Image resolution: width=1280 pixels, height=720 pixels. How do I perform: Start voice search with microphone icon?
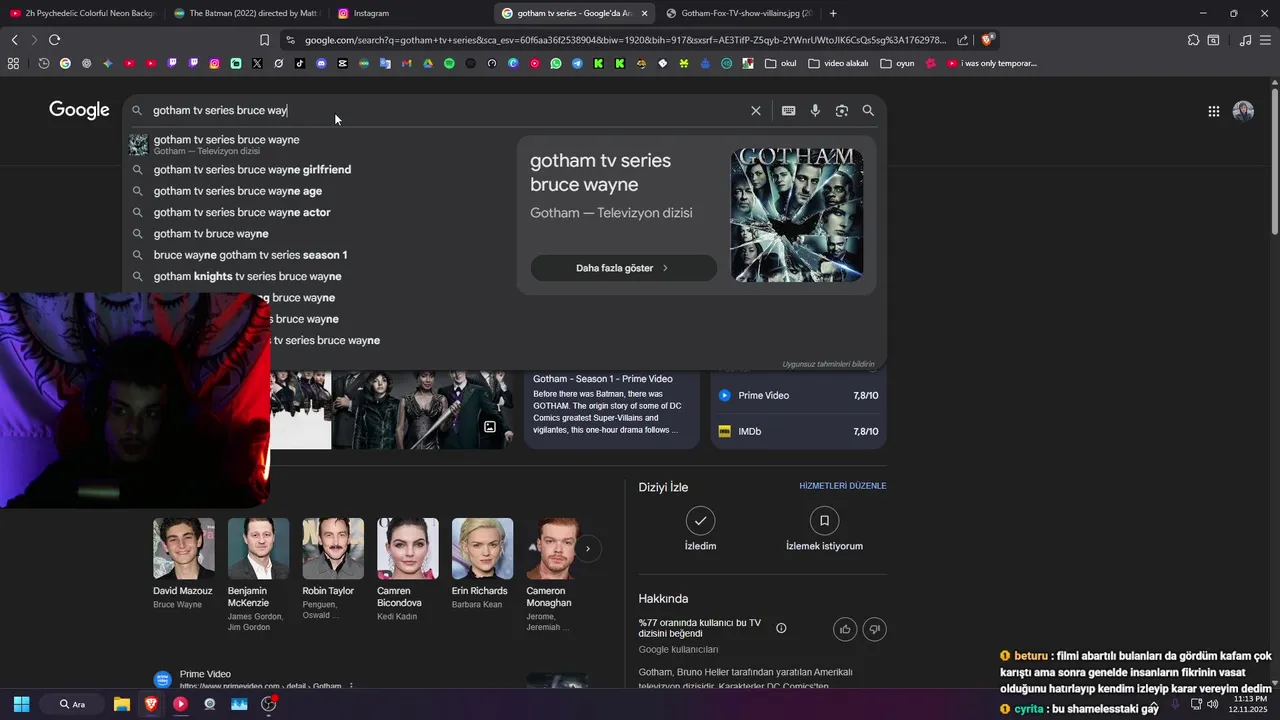[x=815, y=111]
